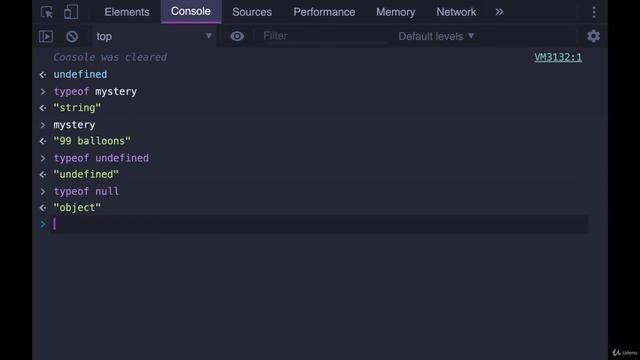Viewport: 640px width, 360px height.
Task: Follow the VM3132:1 source link
Action: coord(558,57)
